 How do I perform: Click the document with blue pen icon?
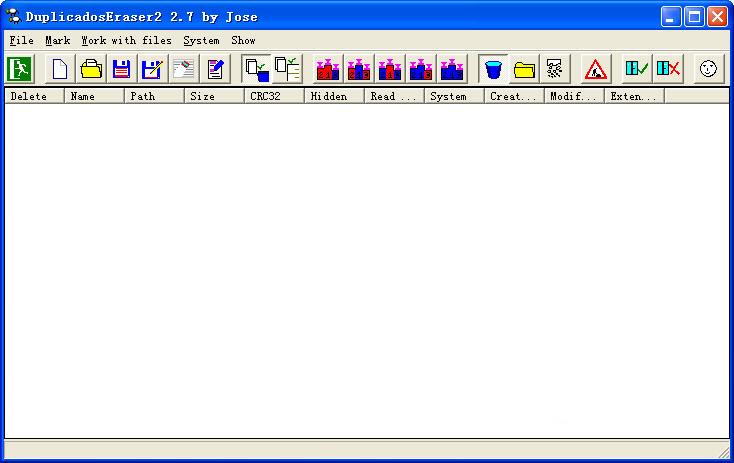click(215, 69)
